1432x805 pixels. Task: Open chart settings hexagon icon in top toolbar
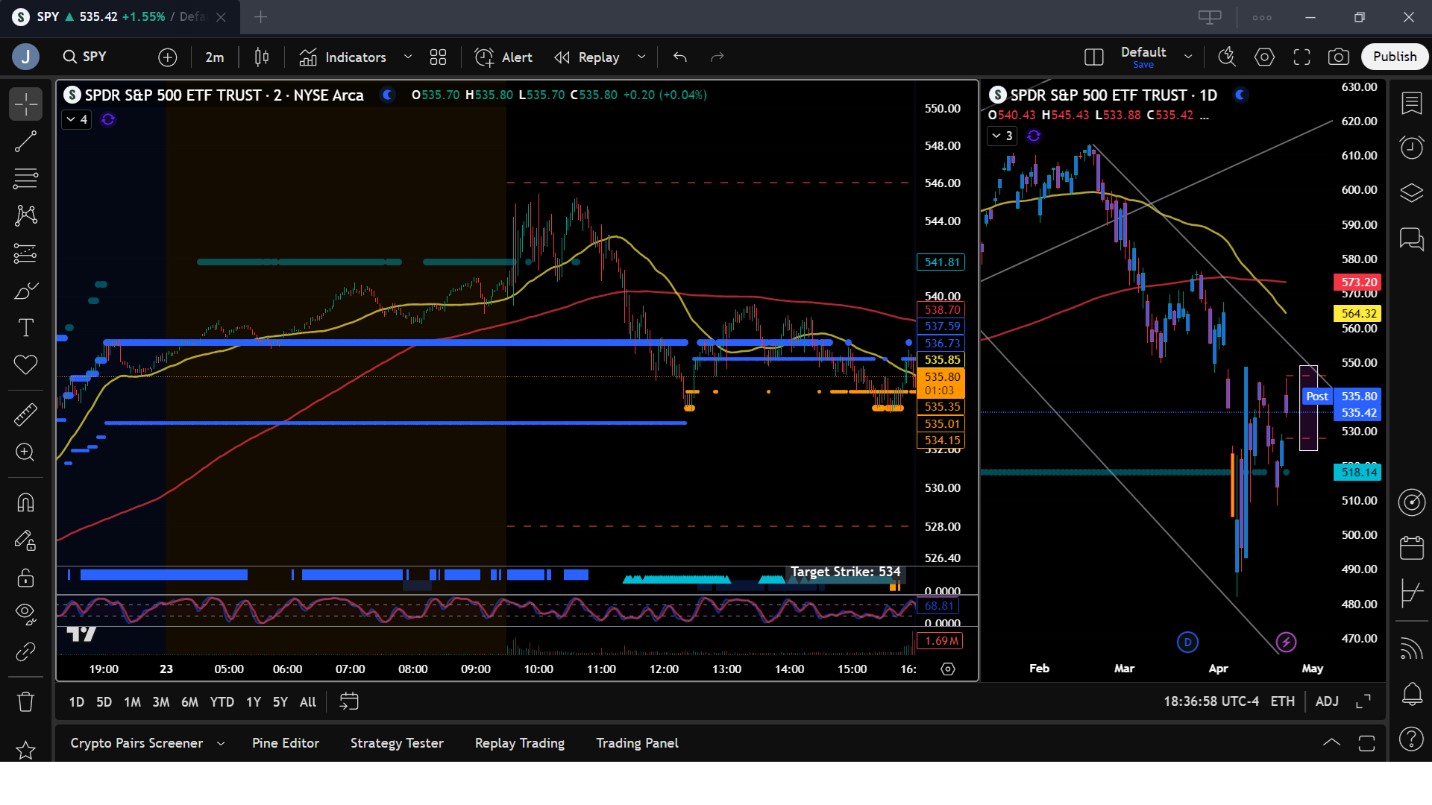click(x=1265, y=57)
